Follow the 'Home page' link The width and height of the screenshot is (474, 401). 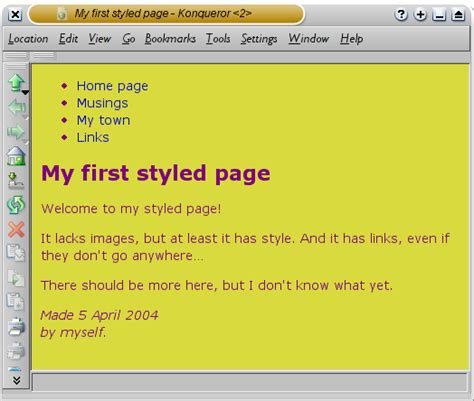[112, 86]
